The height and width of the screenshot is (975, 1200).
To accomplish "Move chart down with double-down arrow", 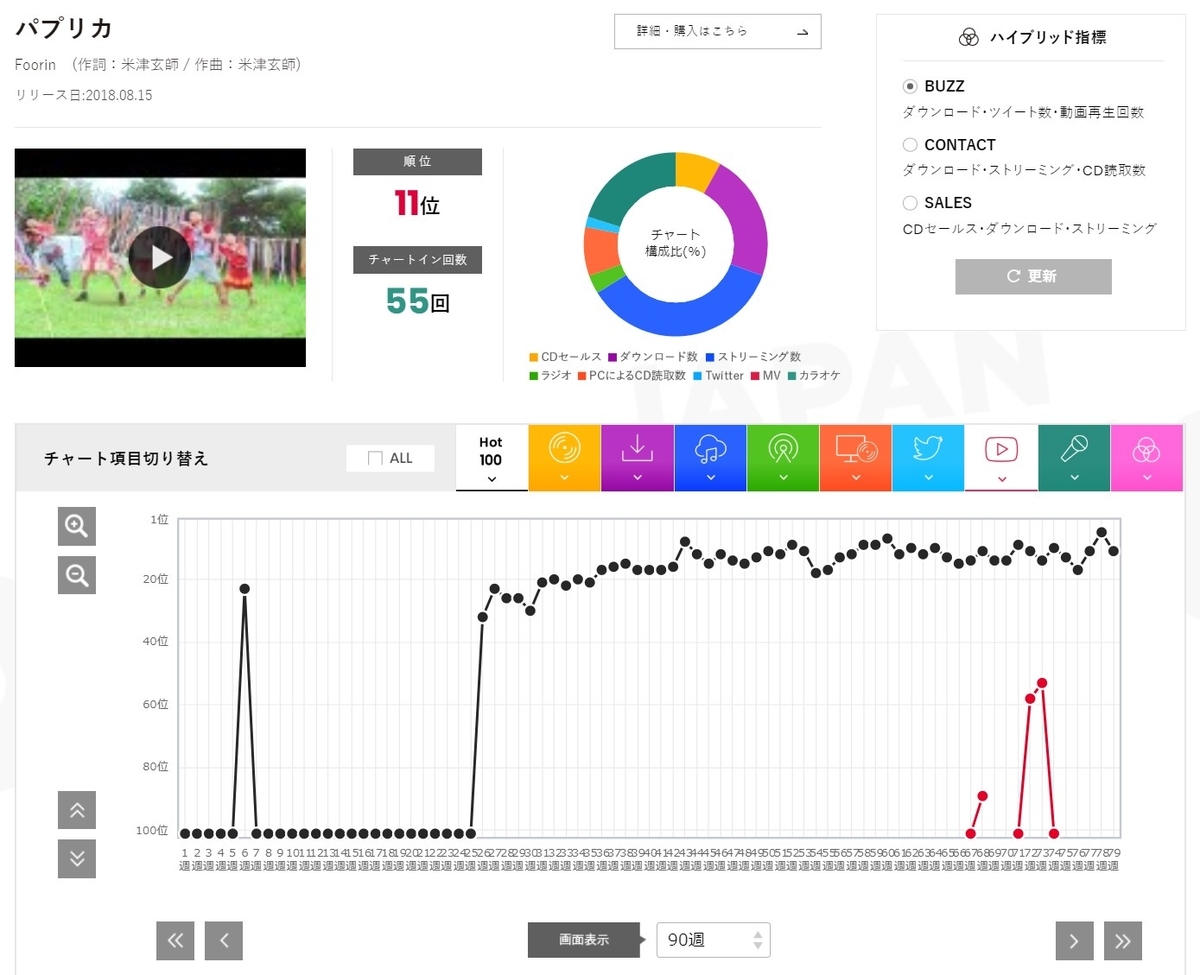I will (77, 859).
